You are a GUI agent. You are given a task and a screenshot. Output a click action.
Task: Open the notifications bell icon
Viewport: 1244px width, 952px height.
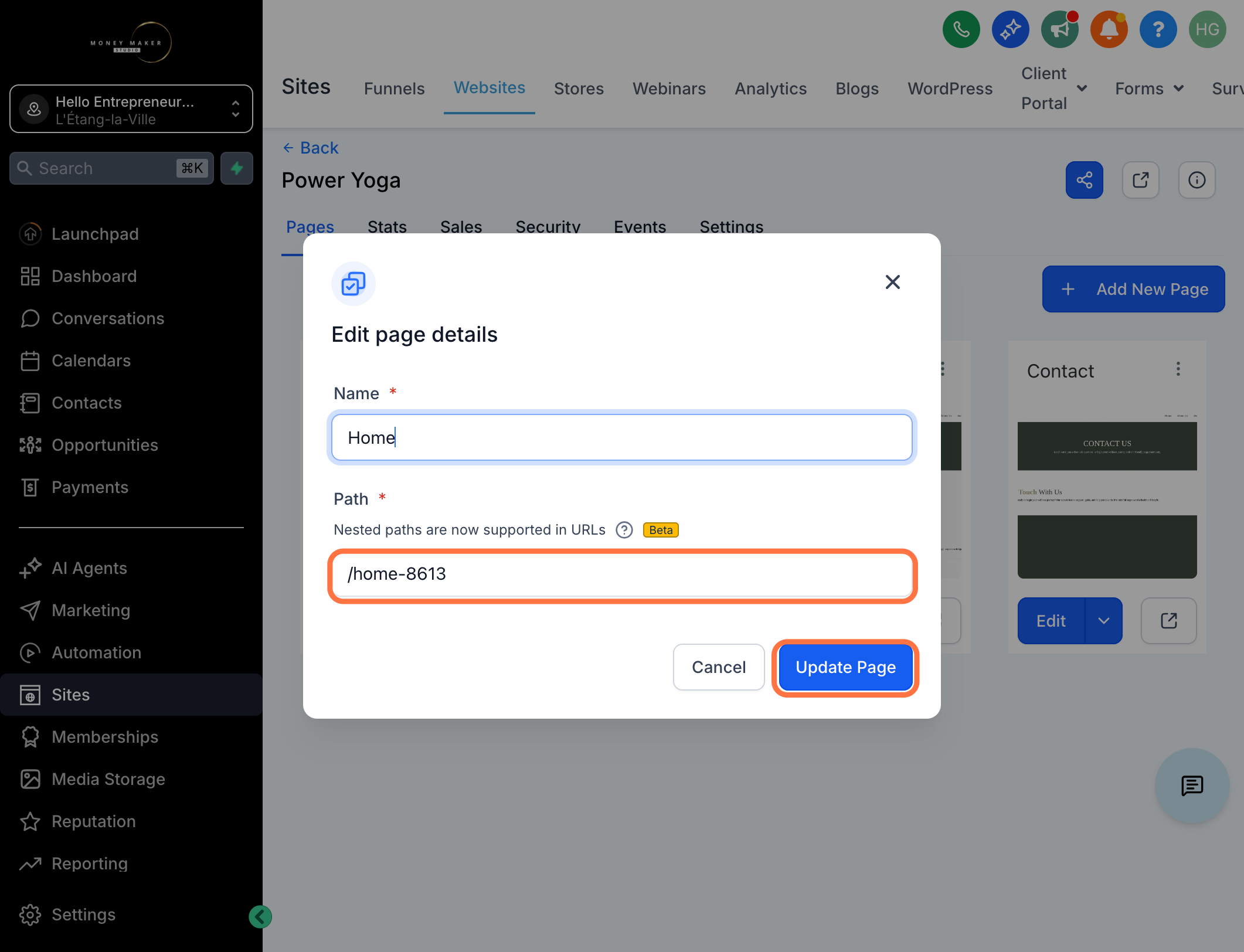click(x=1109, y=29)
